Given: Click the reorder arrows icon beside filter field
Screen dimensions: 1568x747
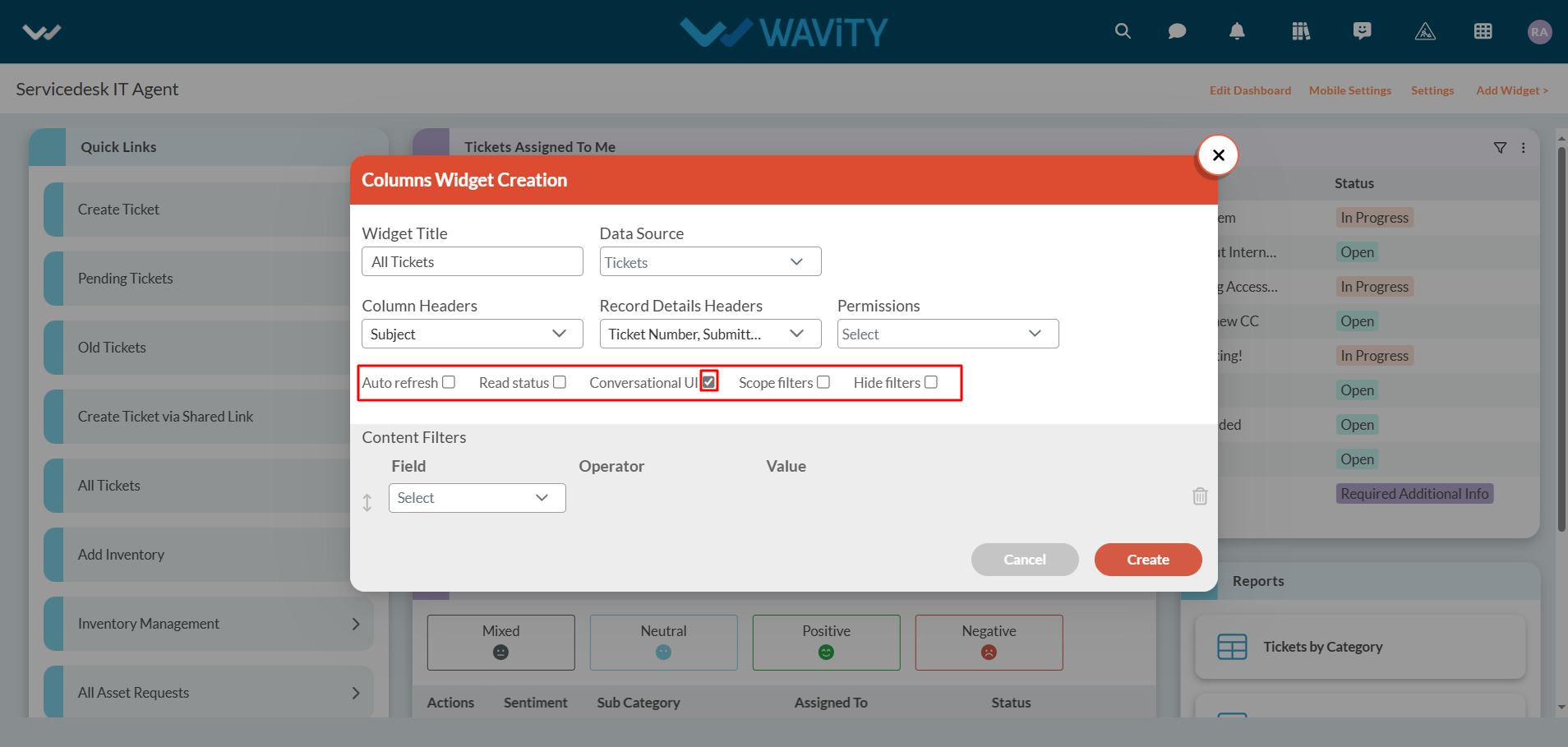Looking at the screenshot, I should [x=367, y=502].
